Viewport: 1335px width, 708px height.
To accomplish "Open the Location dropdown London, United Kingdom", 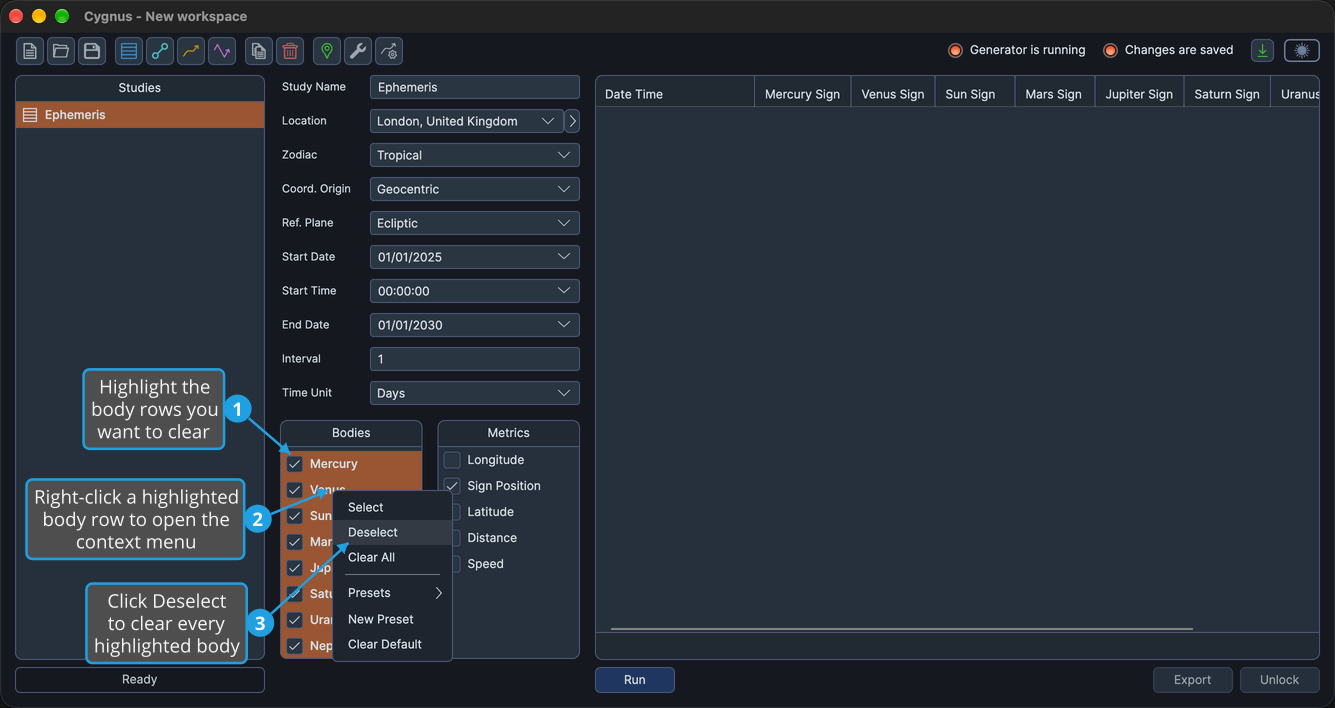I will point(466,121).
